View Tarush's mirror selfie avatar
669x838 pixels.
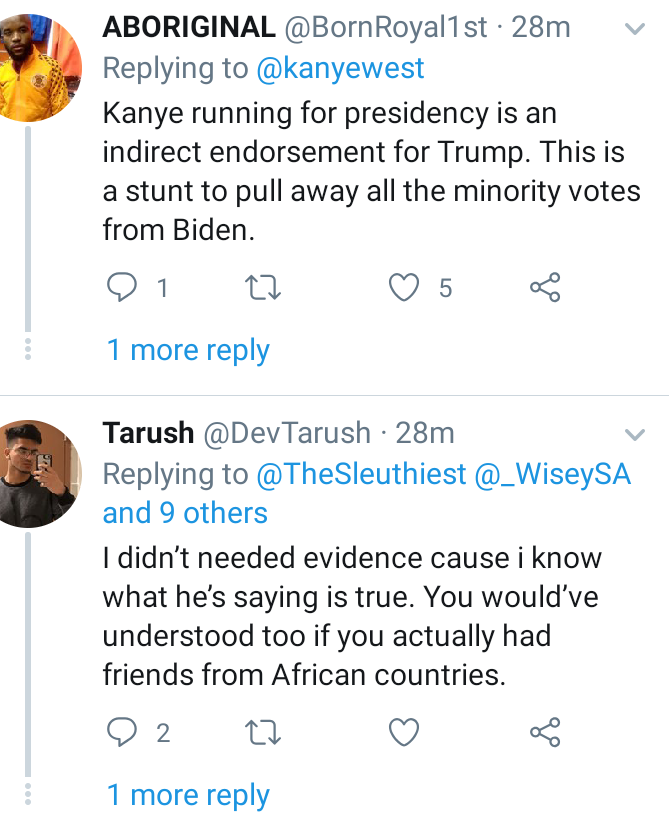[38, 474]
